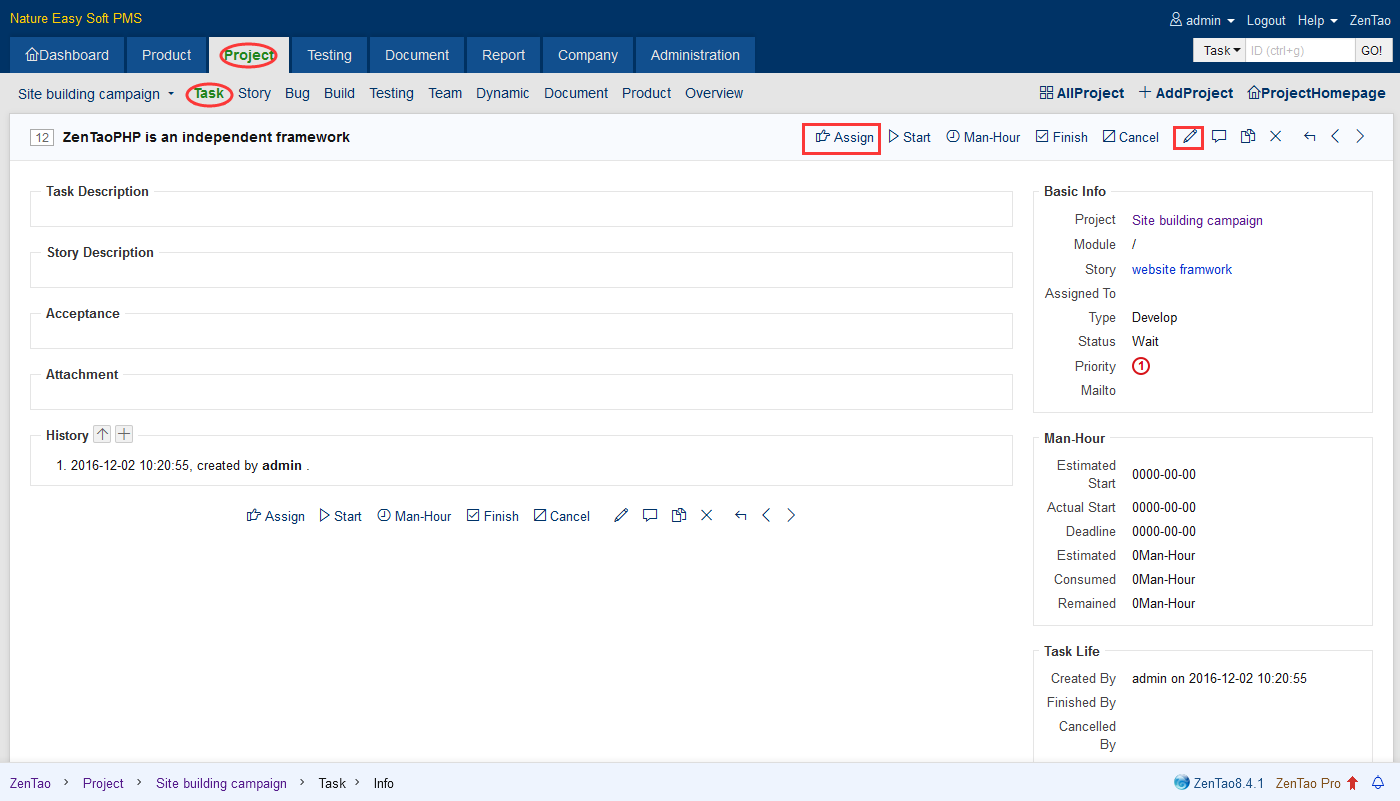This screenshot has height=801, width=1400.
Task: Open the website framwork story link
Action: [x=1181, y=269]
